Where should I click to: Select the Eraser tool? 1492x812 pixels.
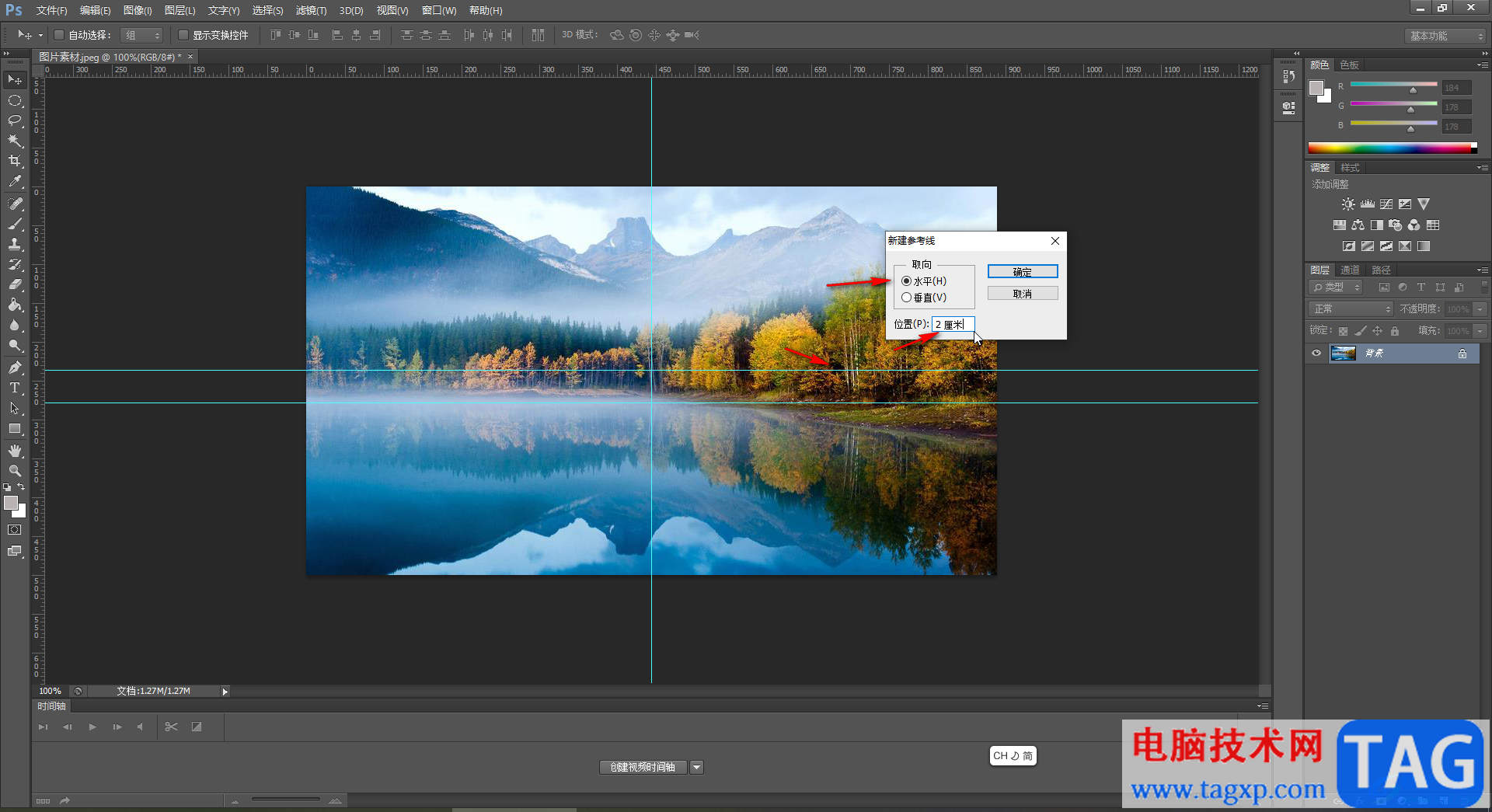click(x=15, y=284)
